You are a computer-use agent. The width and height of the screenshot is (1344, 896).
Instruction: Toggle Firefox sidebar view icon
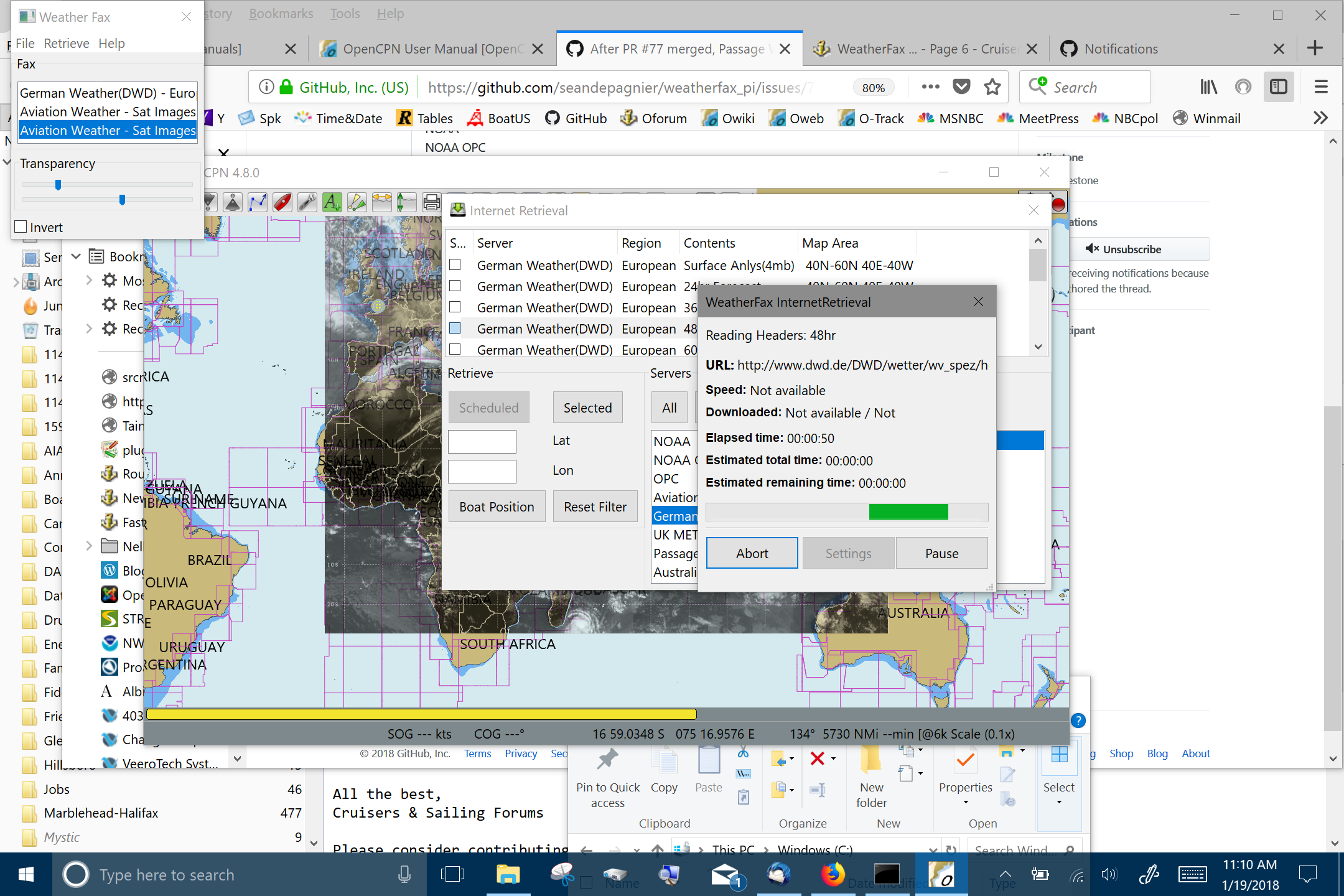click(x=1279, y=87)
